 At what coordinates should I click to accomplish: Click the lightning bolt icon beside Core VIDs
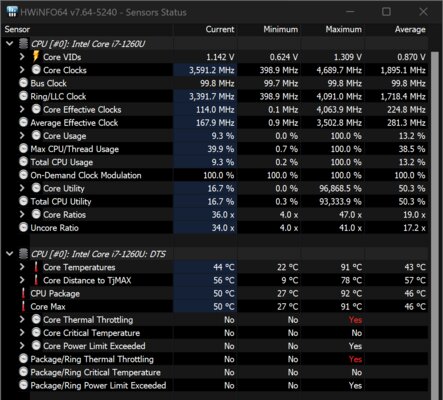(36, 56)
